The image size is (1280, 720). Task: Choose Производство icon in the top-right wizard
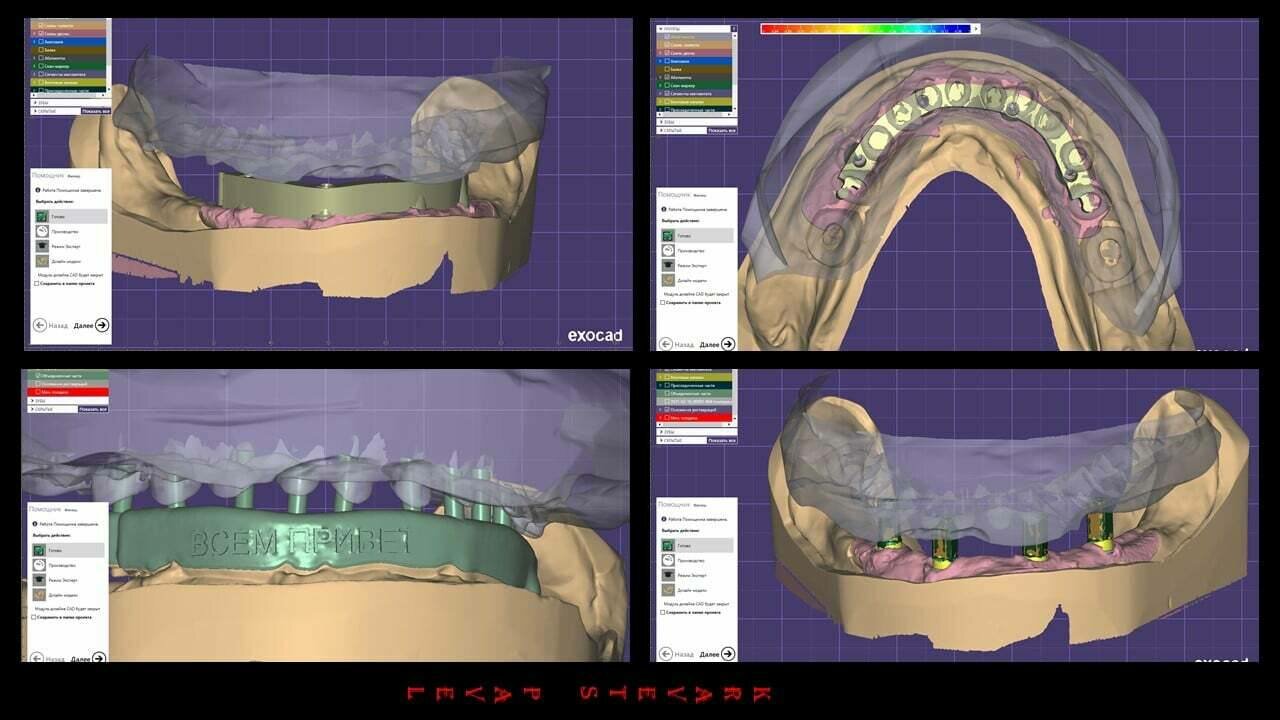(x=668, y=251)
